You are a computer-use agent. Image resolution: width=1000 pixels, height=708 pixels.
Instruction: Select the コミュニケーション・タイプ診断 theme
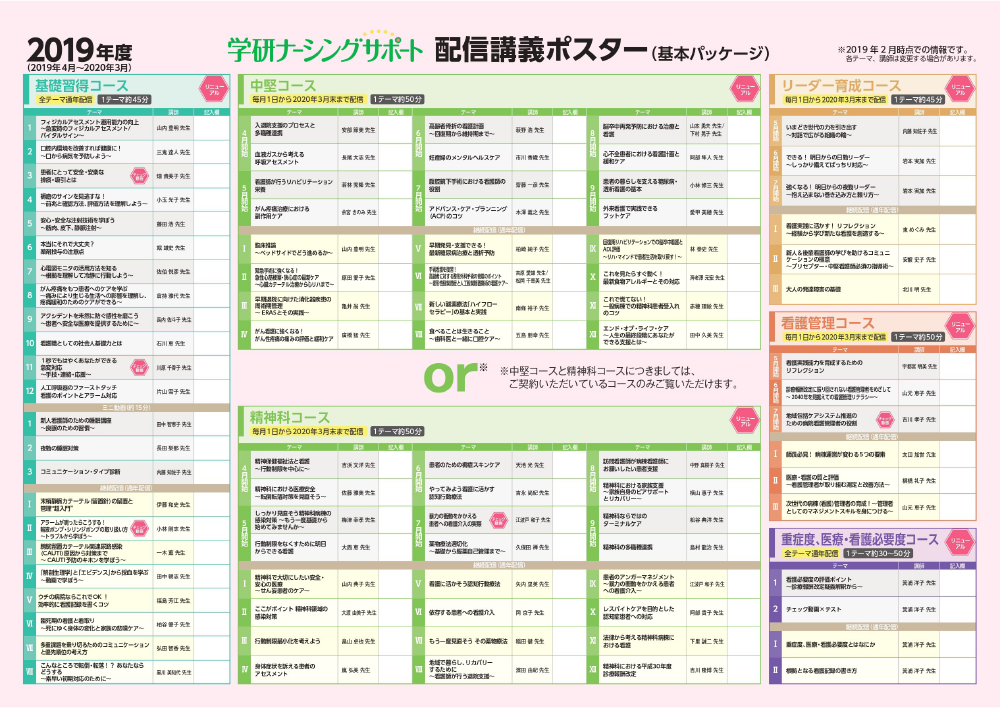pyautogui.click(x=80, y=472)
